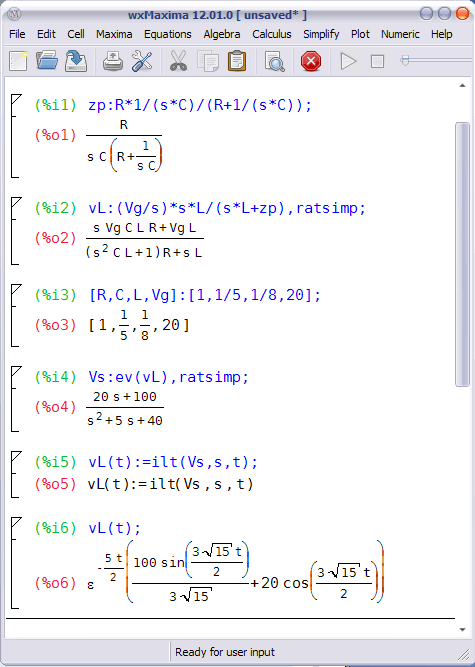The width and height of the screenshot is (475, 667).
Task: Open the Configure wxMaxima tools icon
Action: (x=142, y=61)
